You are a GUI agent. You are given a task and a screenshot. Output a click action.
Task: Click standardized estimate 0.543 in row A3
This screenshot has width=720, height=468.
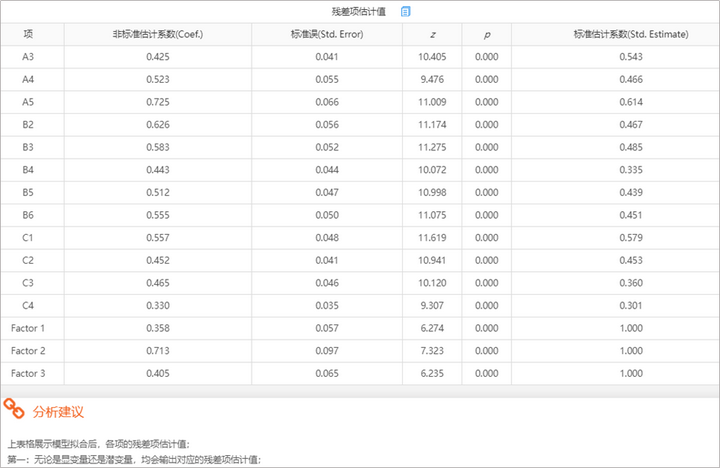pyautogui.click(x=631, y=56)
